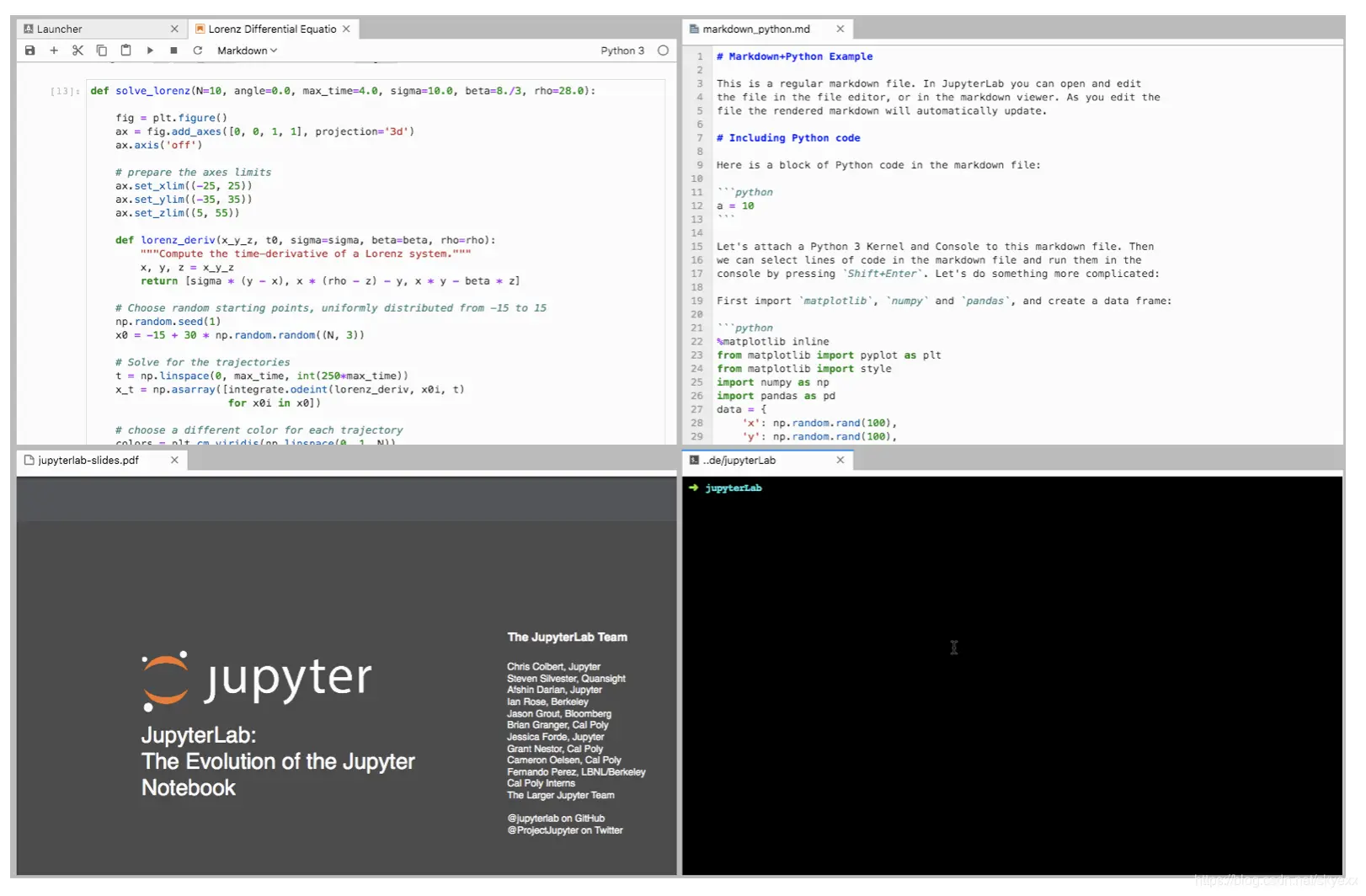
Task: Restart the kernel with the circular arrow icon
Action: (x=198, y=51)
